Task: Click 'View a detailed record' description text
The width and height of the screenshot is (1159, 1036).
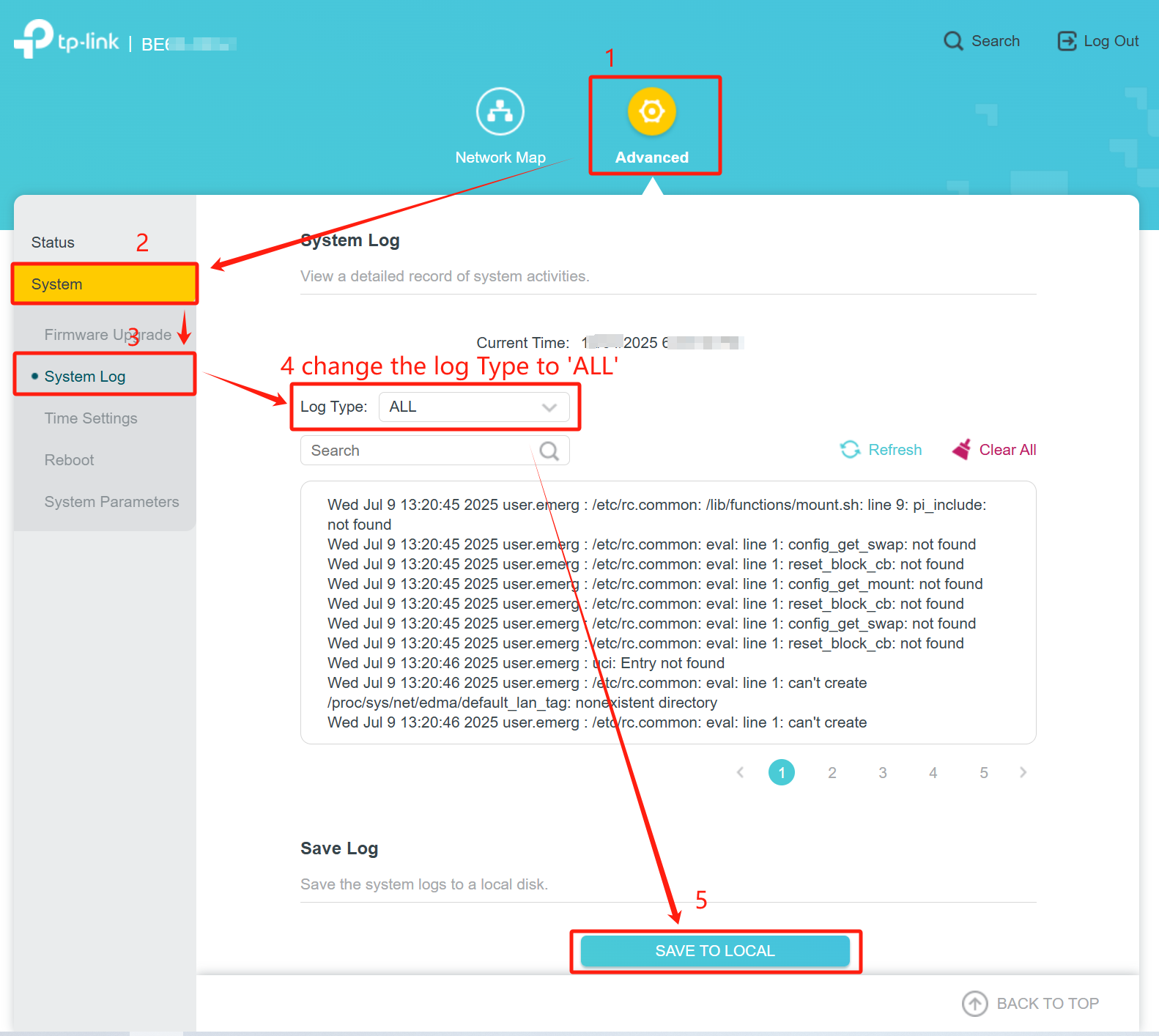Action: pyautogui.click(x=445, y=276)
